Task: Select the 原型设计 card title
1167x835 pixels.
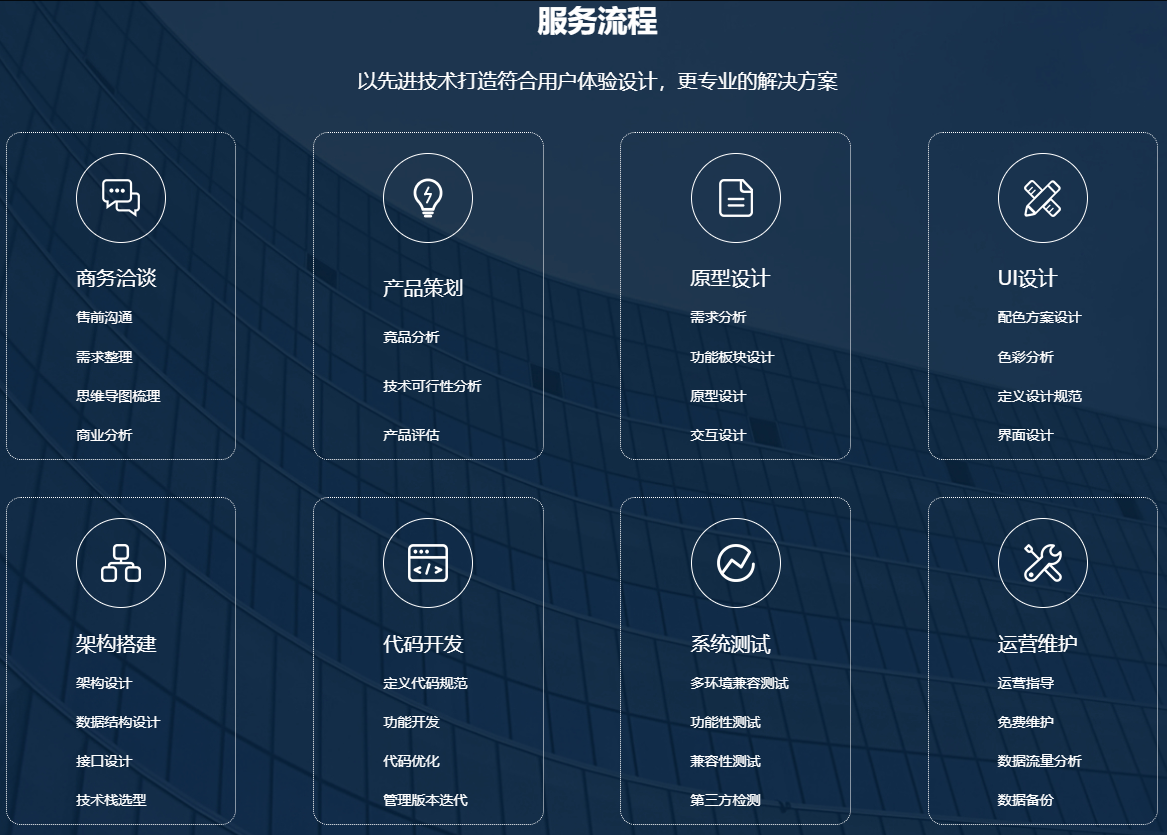Action: click(730, 278)
